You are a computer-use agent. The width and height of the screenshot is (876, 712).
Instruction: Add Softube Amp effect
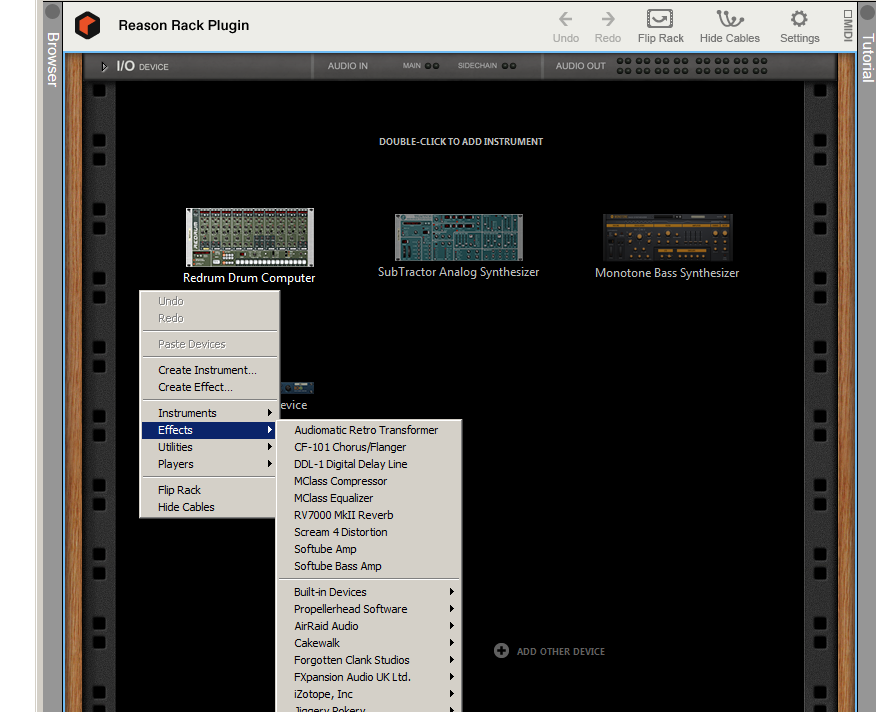pos(369,549)
